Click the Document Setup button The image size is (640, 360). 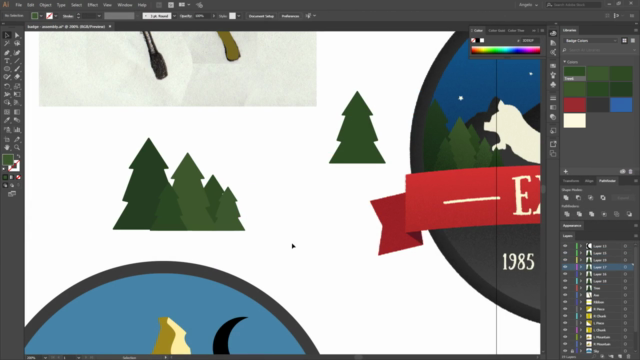pyautogui.click(x=261, y=16)
